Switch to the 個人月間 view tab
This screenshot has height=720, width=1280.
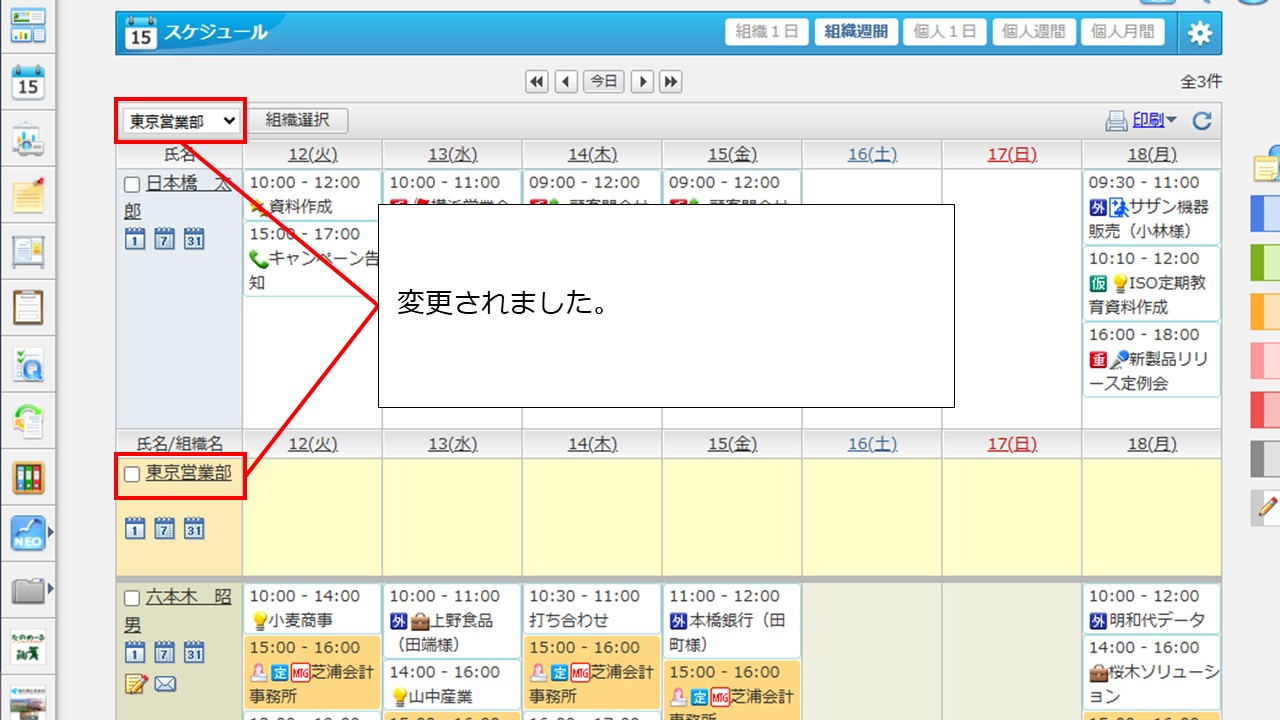[x=1123, y=32]
